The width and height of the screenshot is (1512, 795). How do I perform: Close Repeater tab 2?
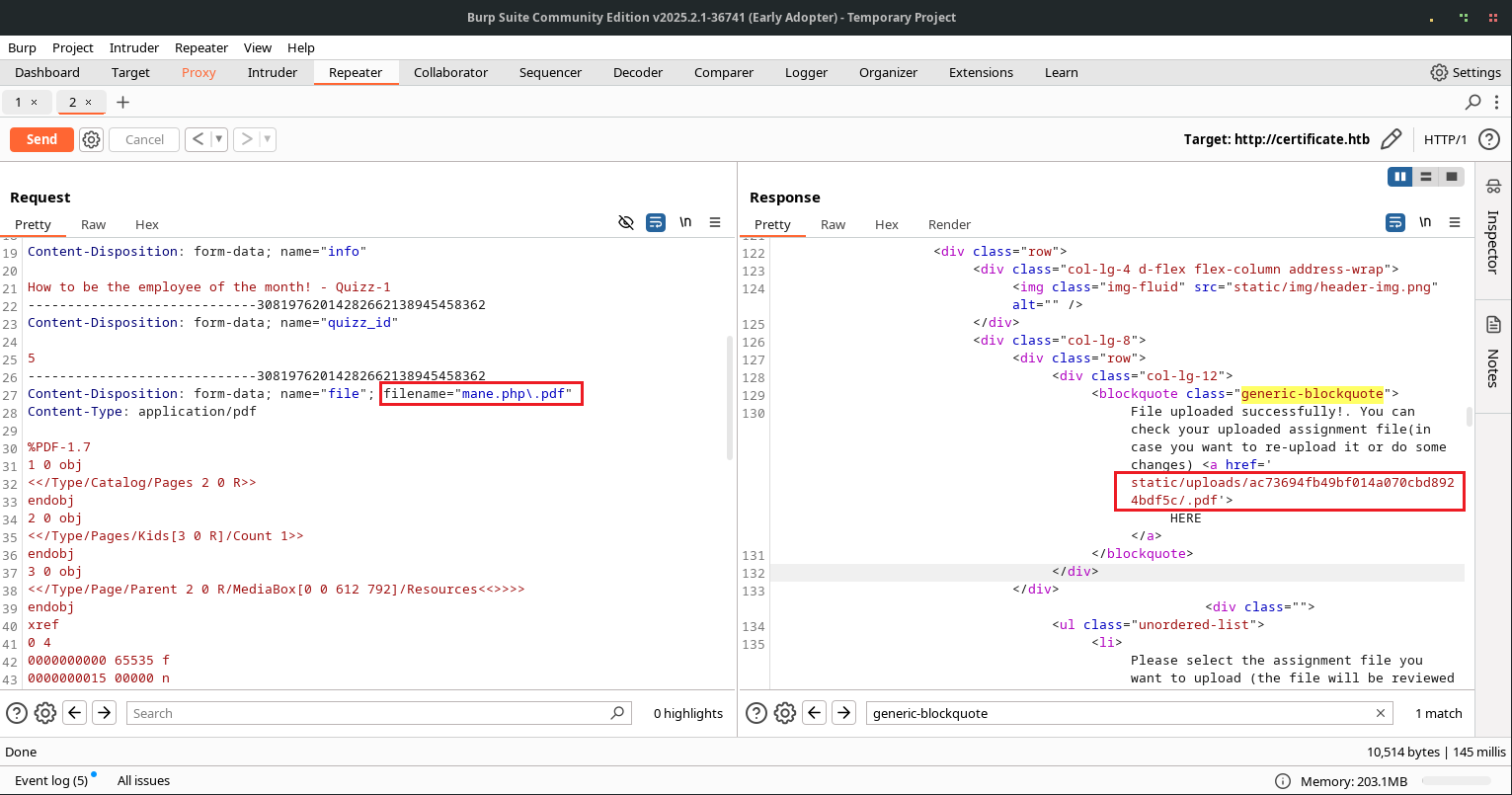pos(88,102)
